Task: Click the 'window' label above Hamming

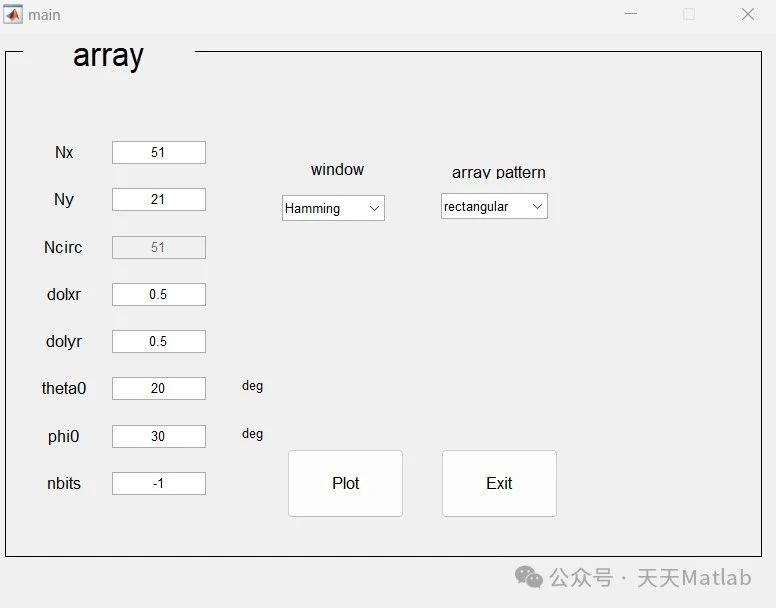Action: pyautogui.click(x=338, y=170)
